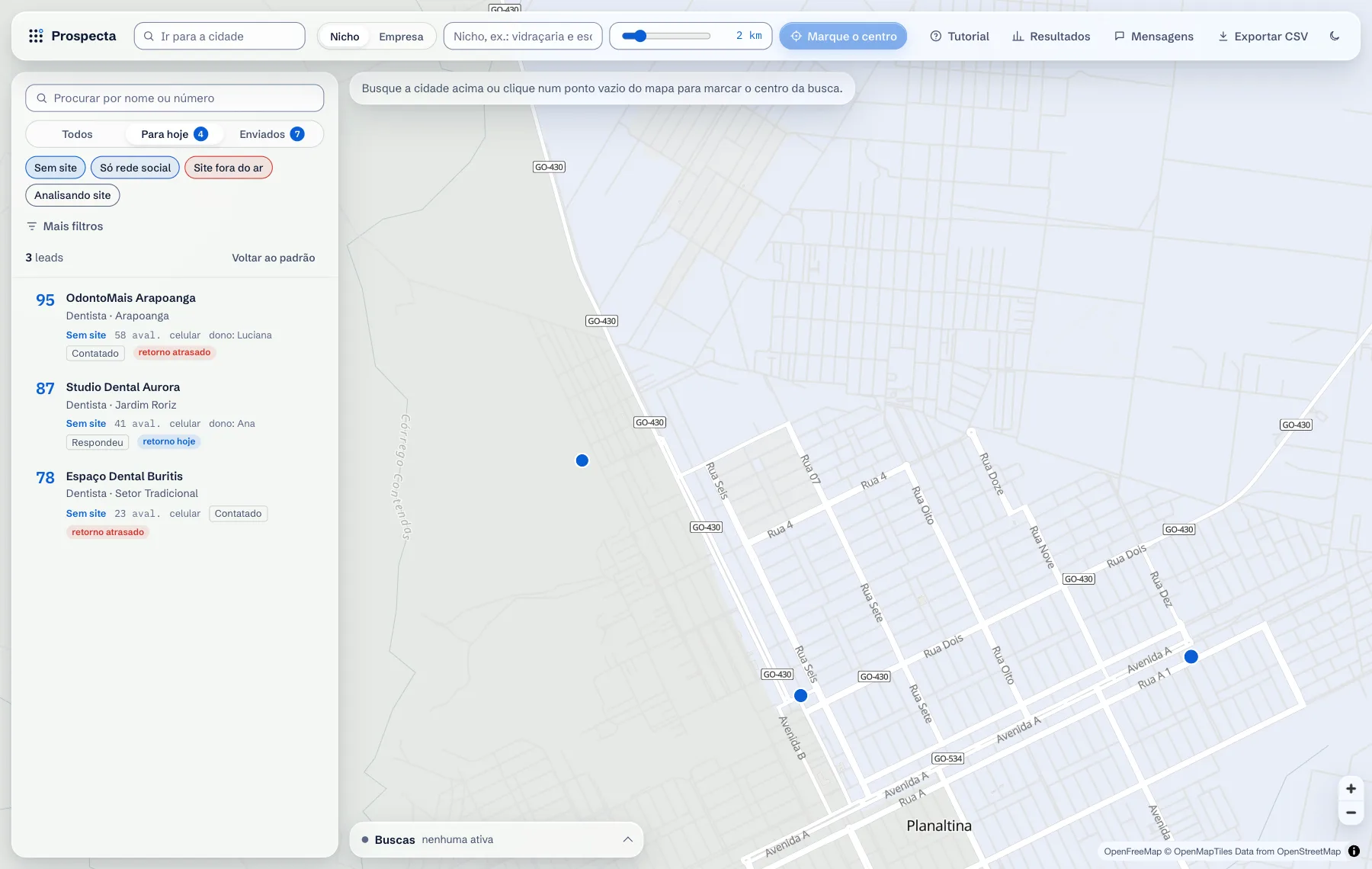Viewport: 1372px width, 869px height.
Task: Select the Todos tab
Action: (77, 134)
